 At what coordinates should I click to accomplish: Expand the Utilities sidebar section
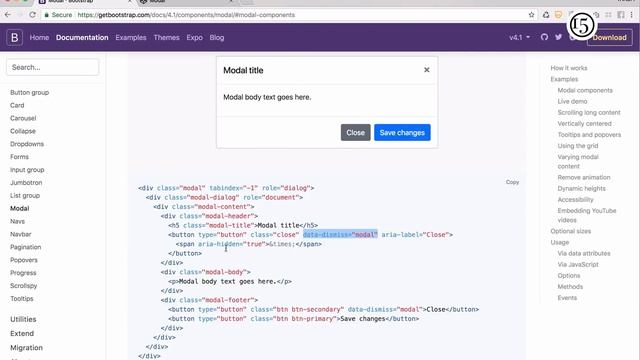coord(23,319)
